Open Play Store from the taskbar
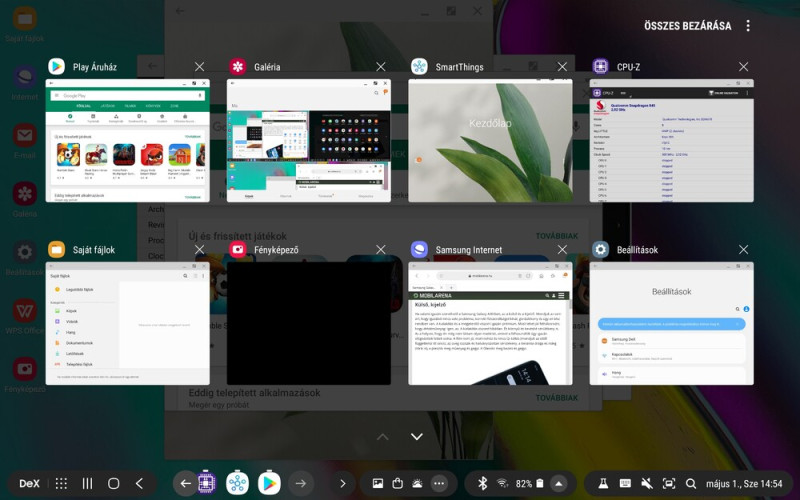The width and height of the screenshot is (800, 500). click(x=269, y=483)
